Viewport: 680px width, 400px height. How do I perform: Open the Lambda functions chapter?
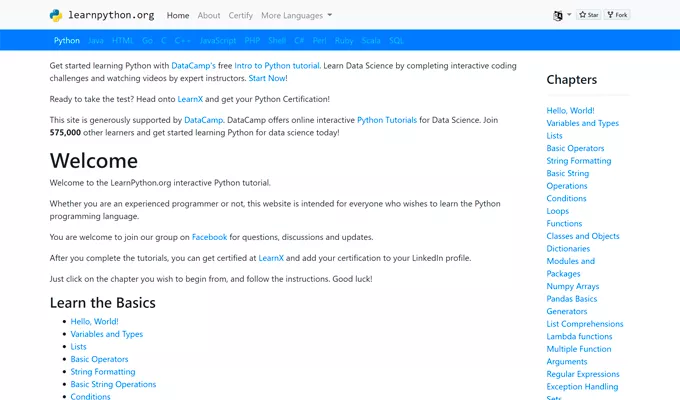579,337
